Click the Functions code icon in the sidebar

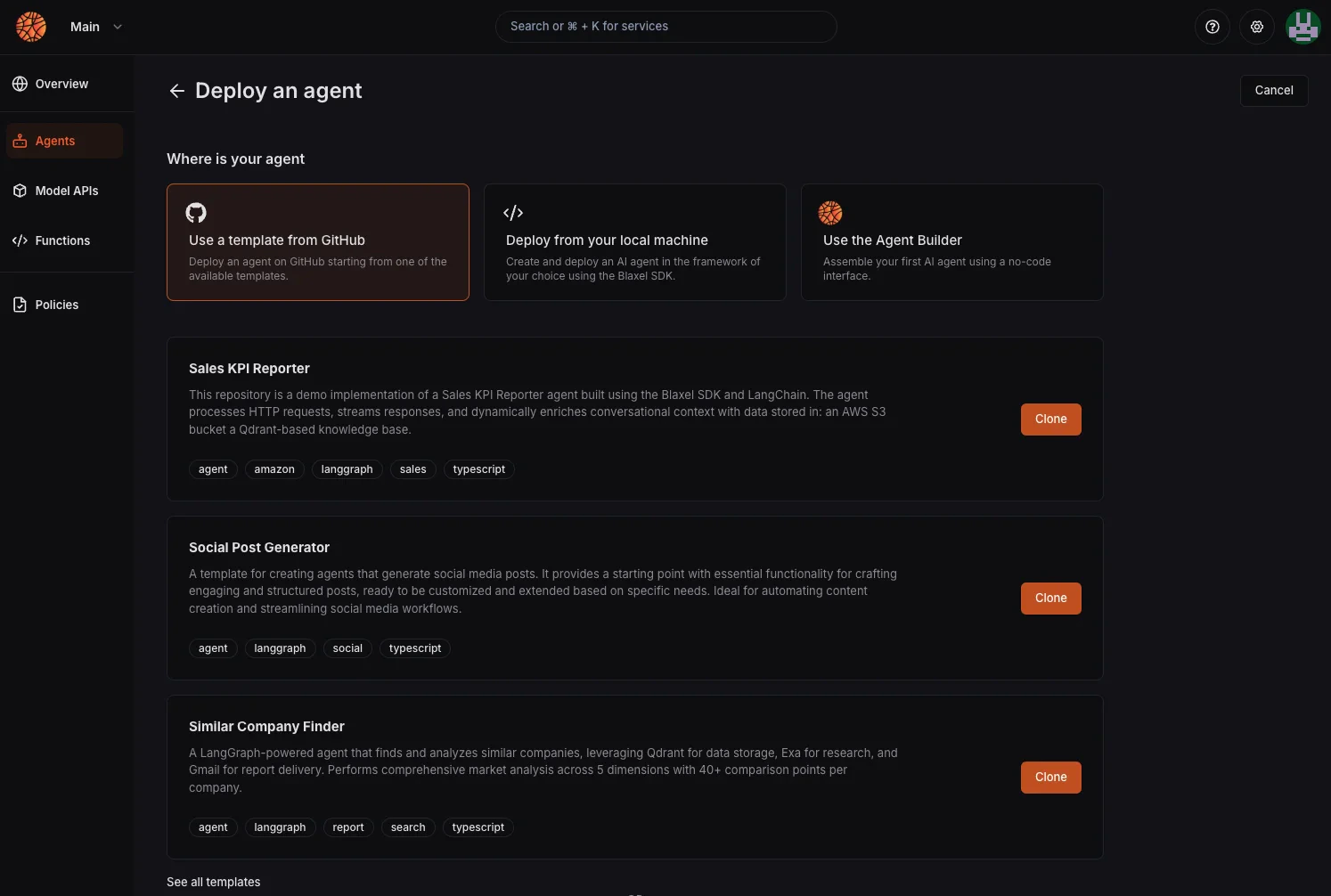pyautogui.click(x=20, y=240)
